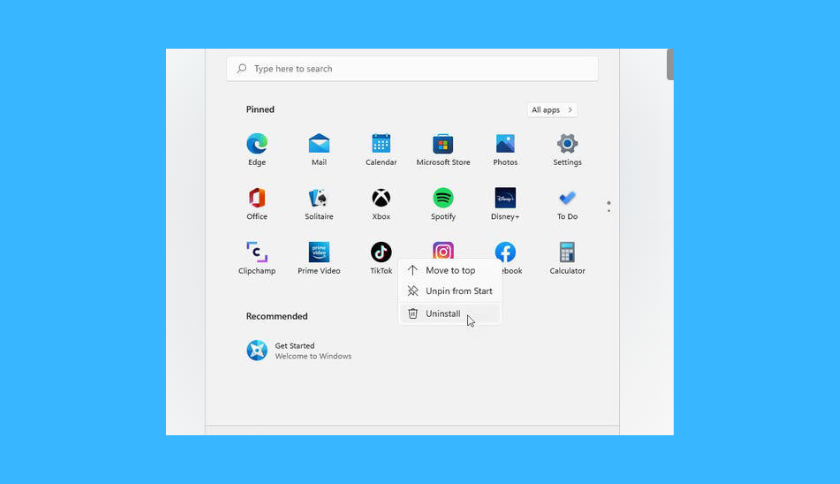Open the Calendar app icon
This screenshot has height=484, width=840.
tap(381, 144)
